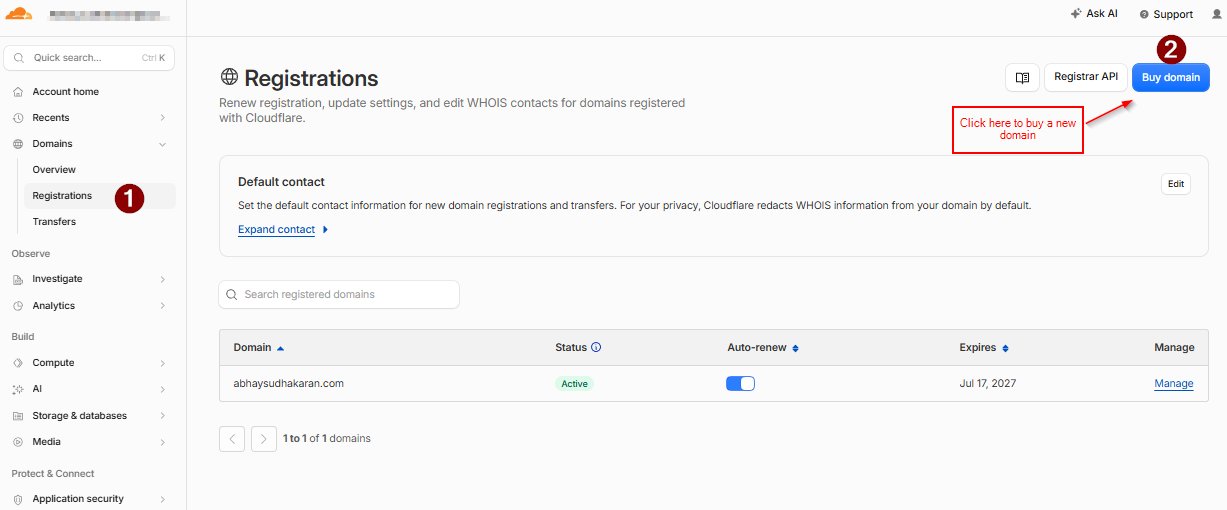Image resolution: width=1227 pixels, height=510 pixels.
Task: Click the Quick search field
Action: click(89, 58)
